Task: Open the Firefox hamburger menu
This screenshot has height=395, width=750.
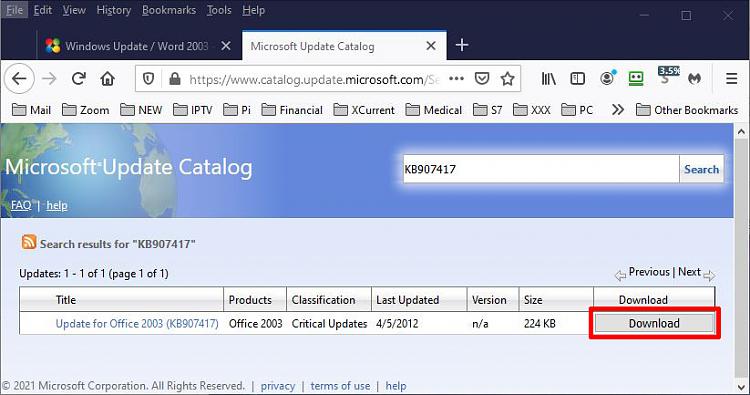Action: click(x=731, y=78)
